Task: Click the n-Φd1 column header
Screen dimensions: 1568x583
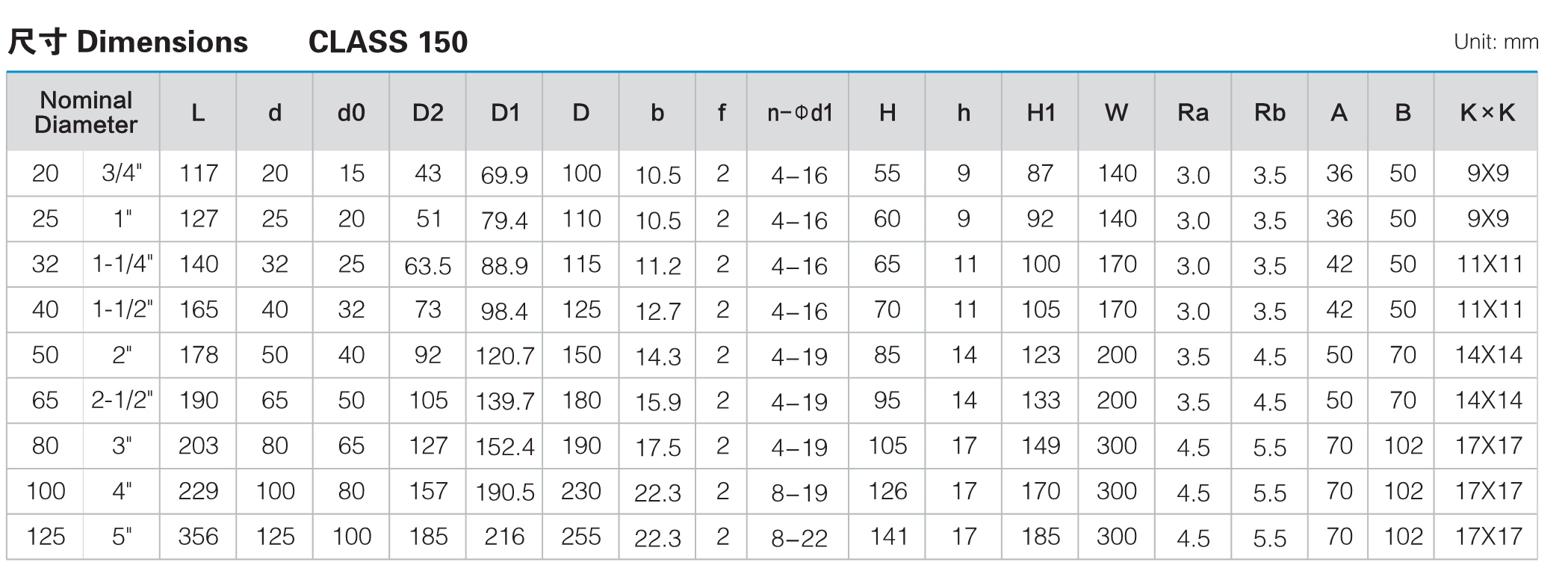Action: tap(798, 112)
